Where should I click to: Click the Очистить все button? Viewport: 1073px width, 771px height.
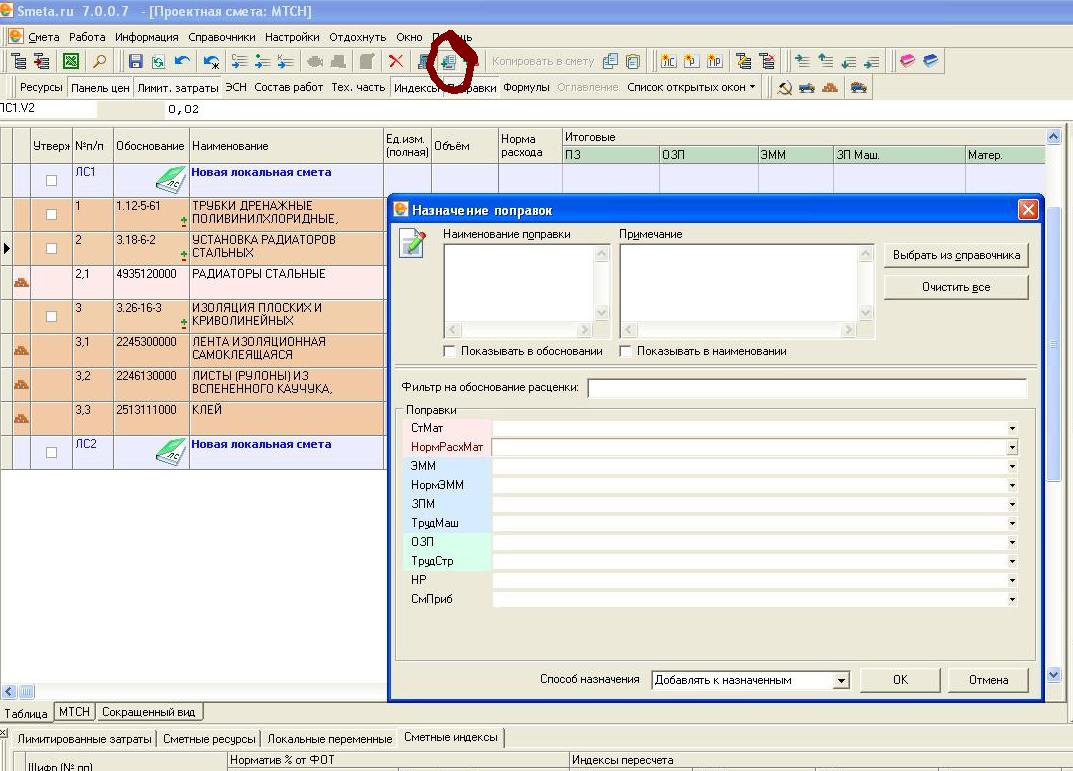[956, 287]
